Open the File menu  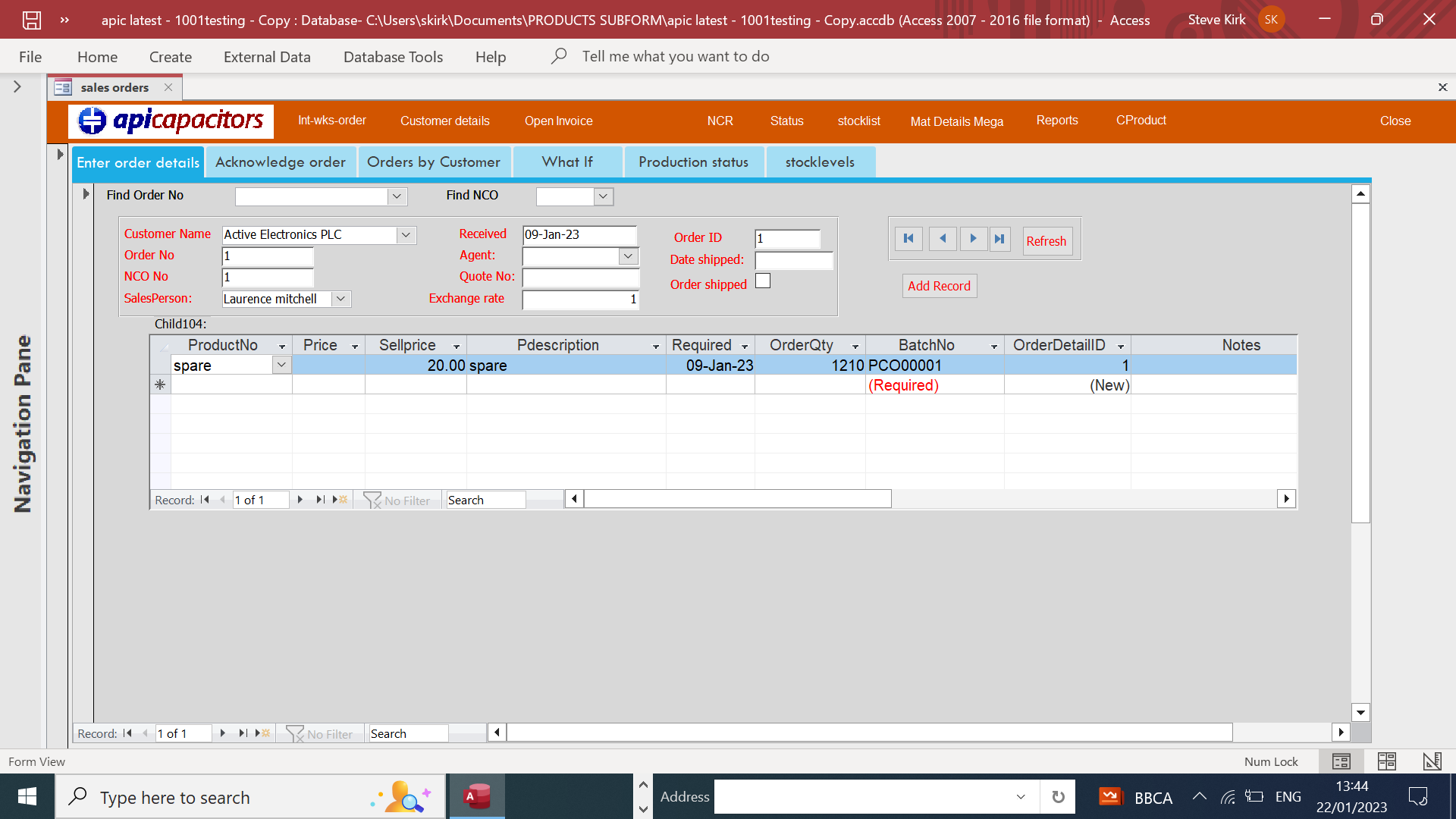tap(30, 57)
